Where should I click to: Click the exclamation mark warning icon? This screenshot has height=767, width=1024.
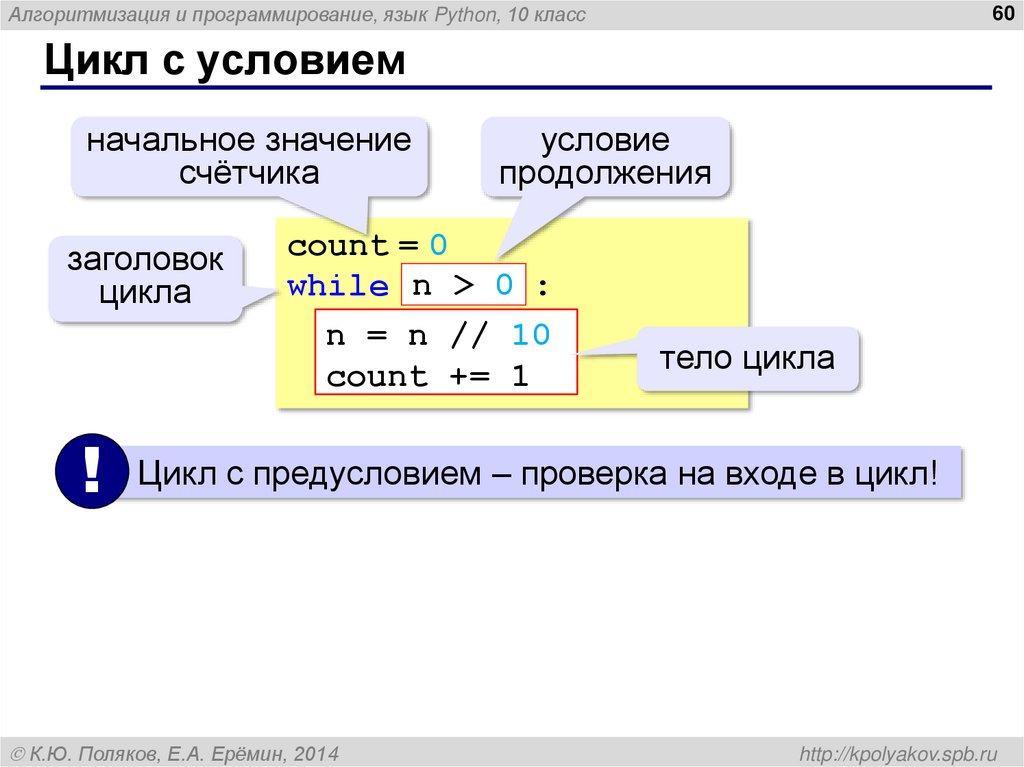pyautogui.click(x=91, y=470)
